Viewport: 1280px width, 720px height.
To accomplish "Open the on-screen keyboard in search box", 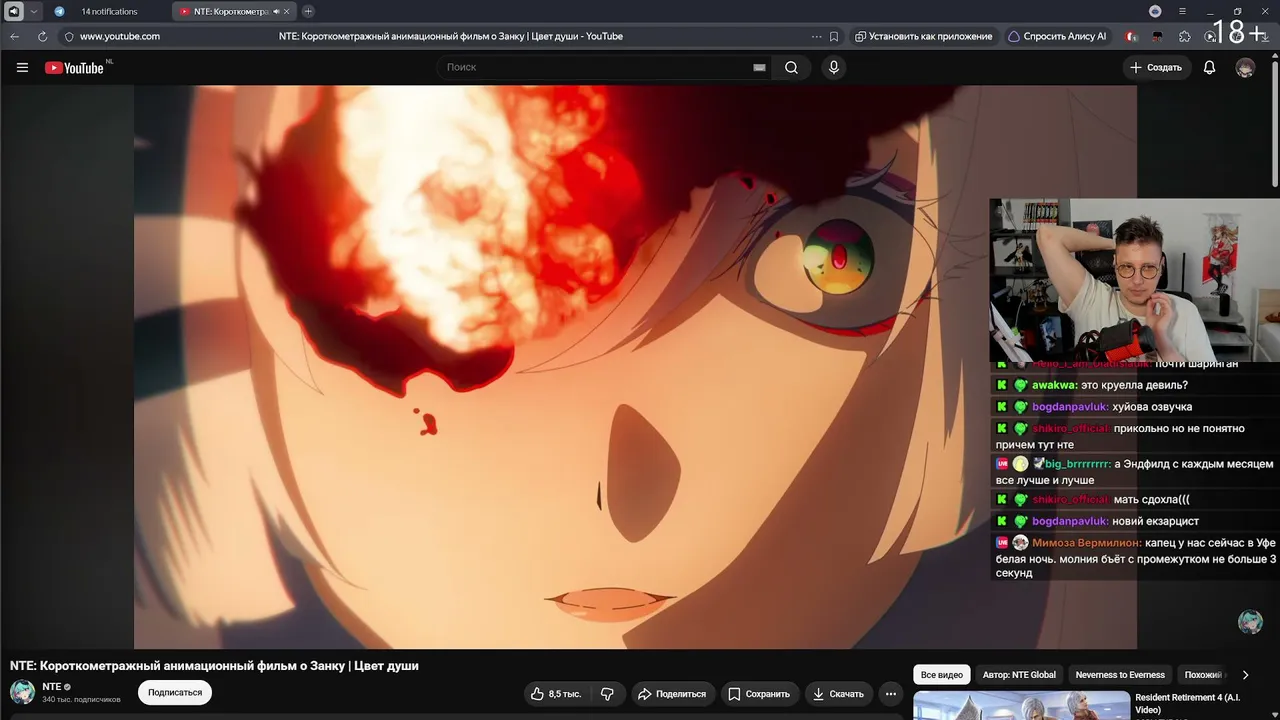I will (759, 68).
